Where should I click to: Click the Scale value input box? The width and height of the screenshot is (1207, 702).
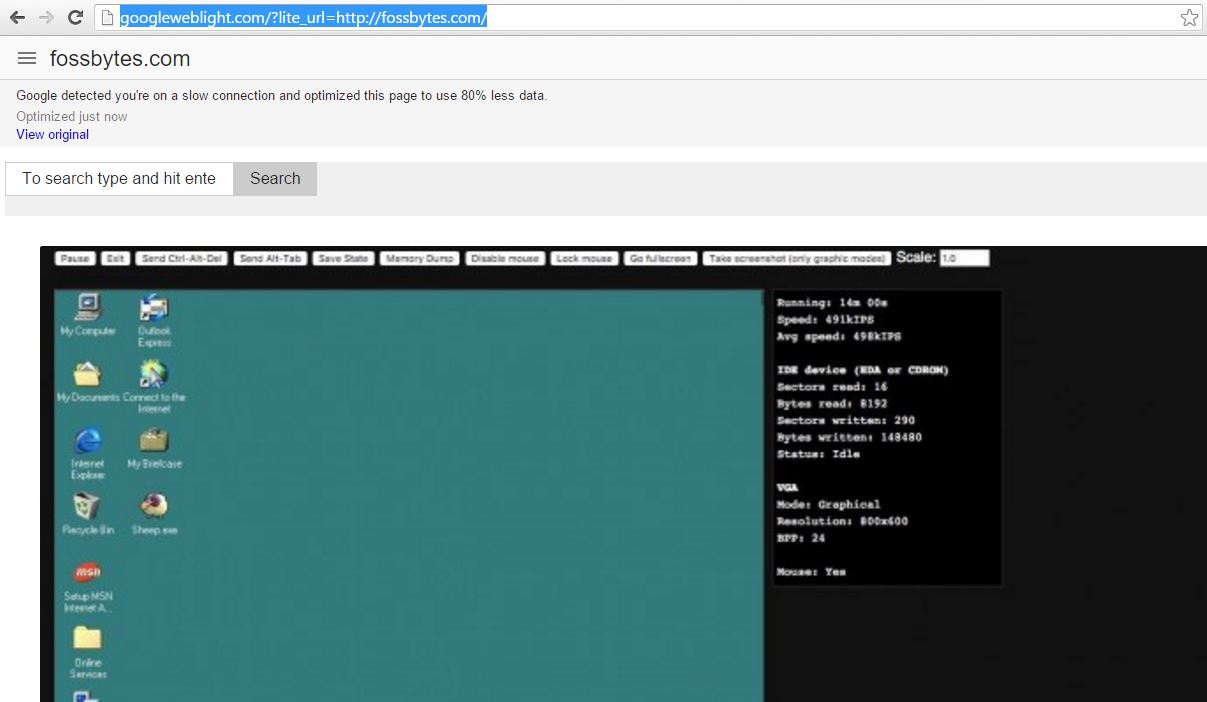[963, 258]
